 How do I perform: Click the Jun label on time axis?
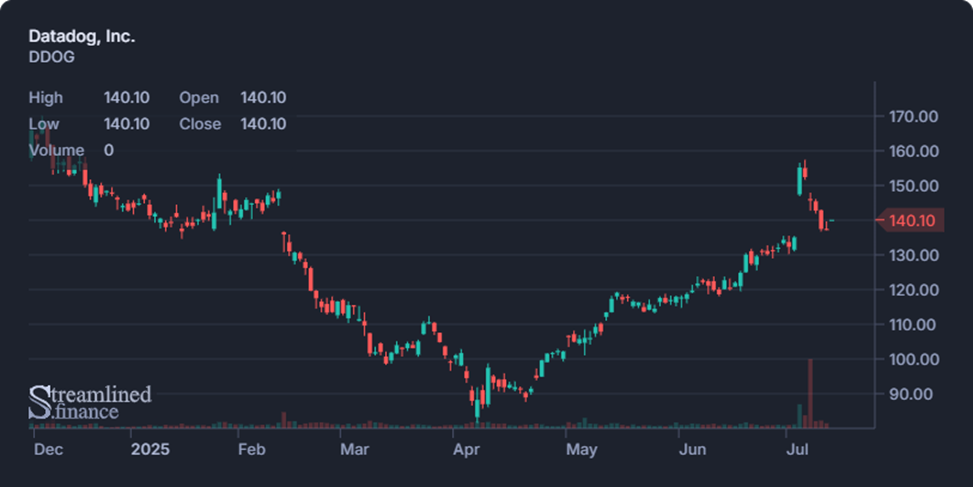tap(692, 449)
